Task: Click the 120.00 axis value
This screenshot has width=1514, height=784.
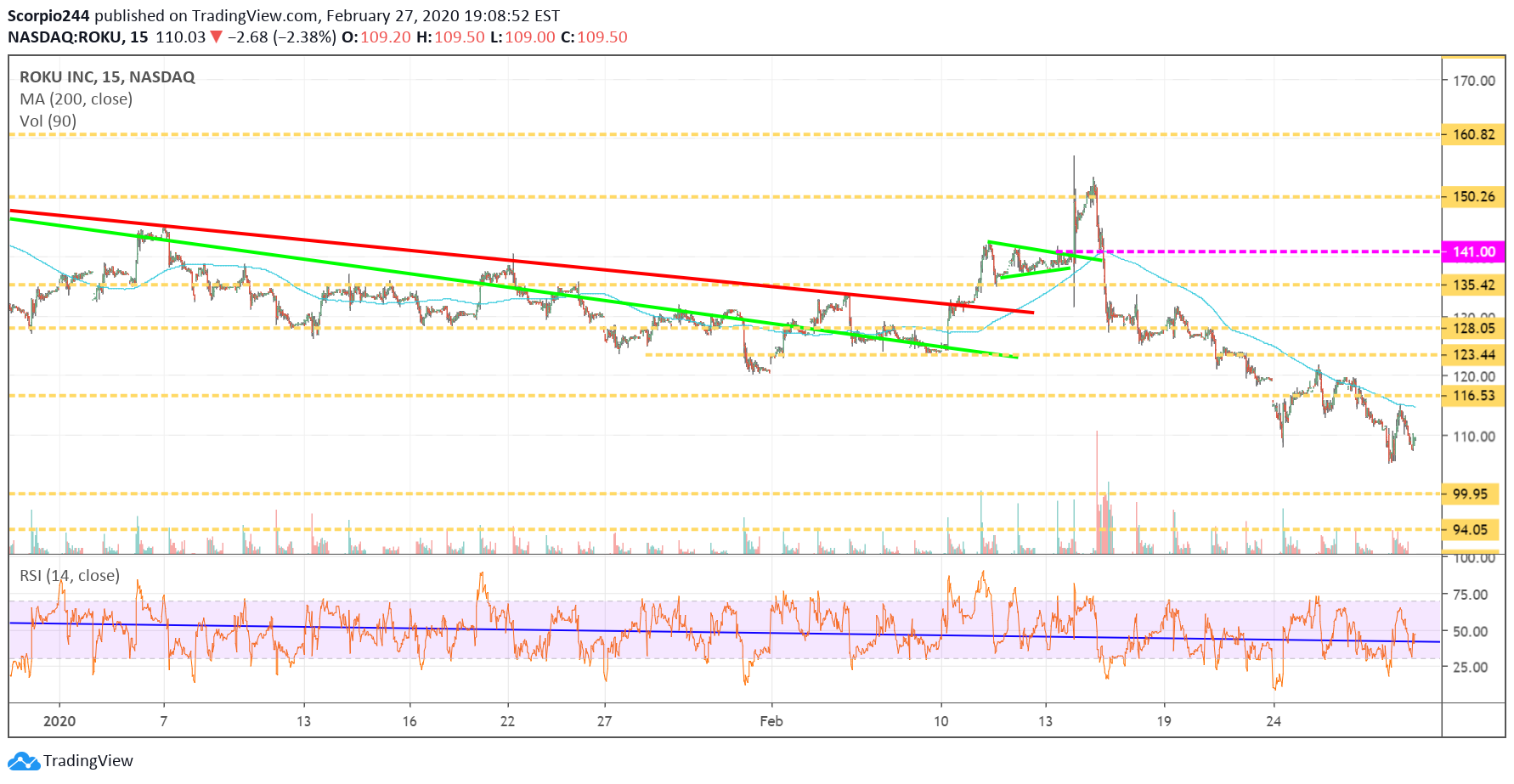Action: point(1474,376)
